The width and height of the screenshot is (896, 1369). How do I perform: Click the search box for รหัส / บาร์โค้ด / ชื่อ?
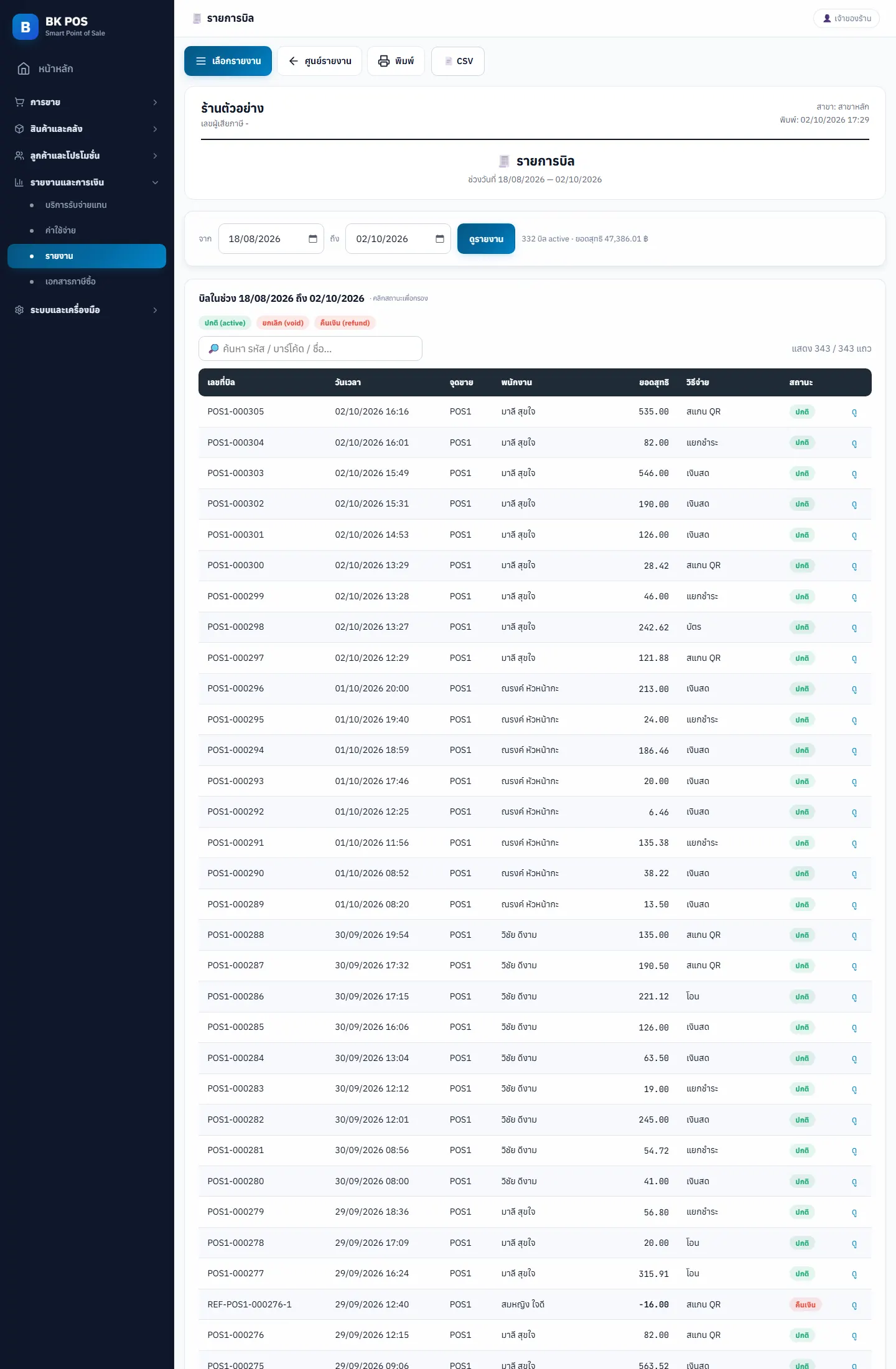coord(310,348)
